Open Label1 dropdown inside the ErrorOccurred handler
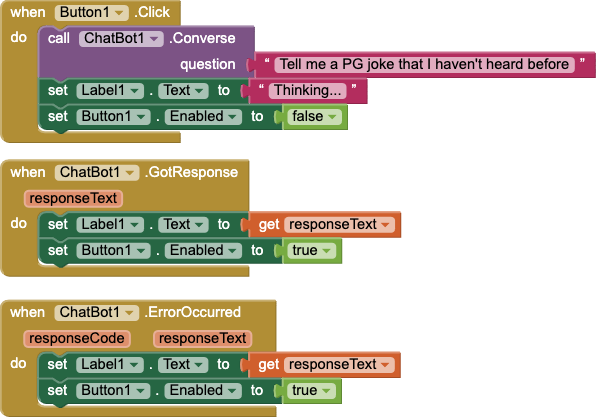This screenshot has height=417, width=596. tap(109, 365)
